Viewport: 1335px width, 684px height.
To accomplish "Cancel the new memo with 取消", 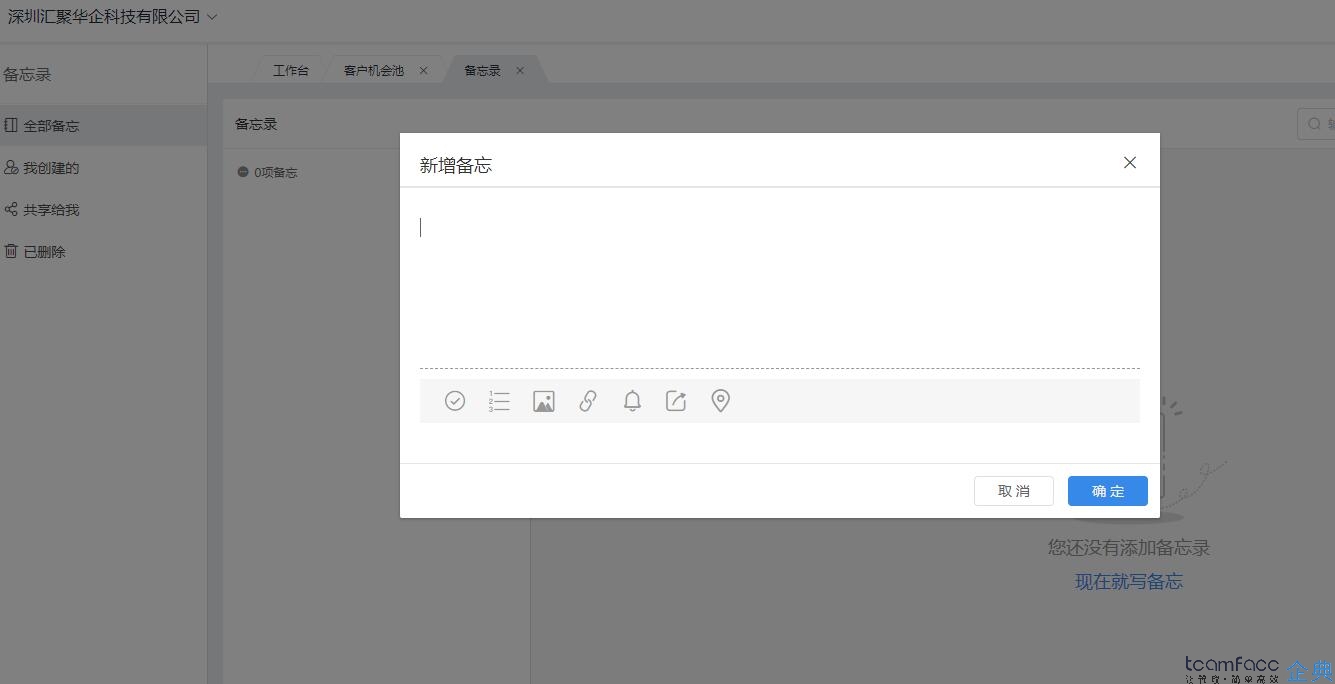I will 1014,491.
